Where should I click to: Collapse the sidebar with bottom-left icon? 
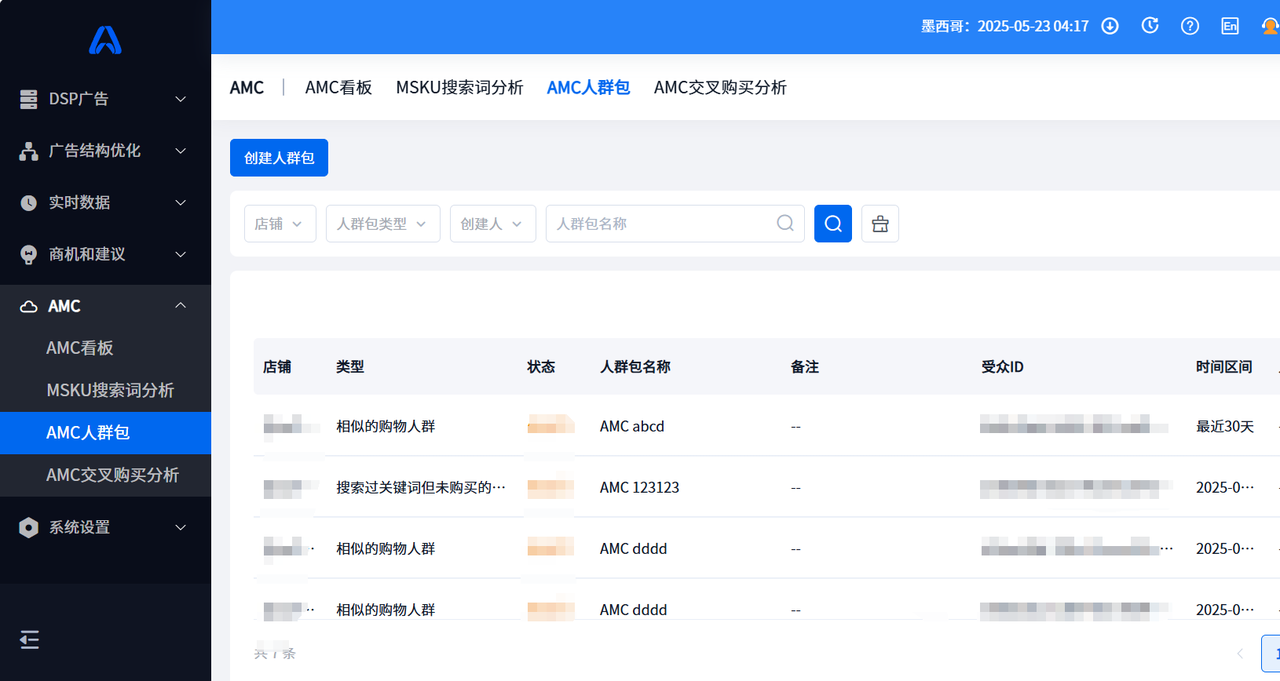(30, 640)
